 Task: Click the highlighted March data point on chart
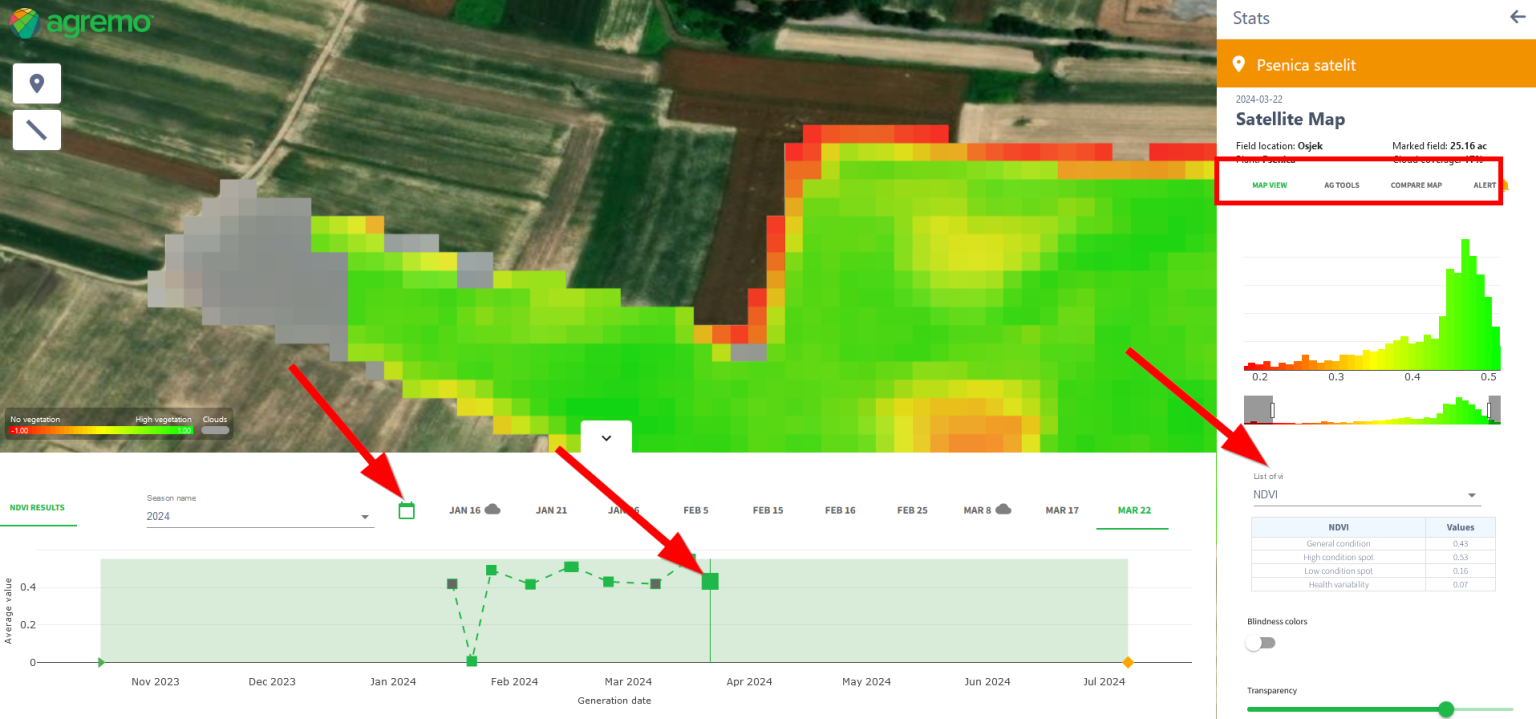pos(710,581)
